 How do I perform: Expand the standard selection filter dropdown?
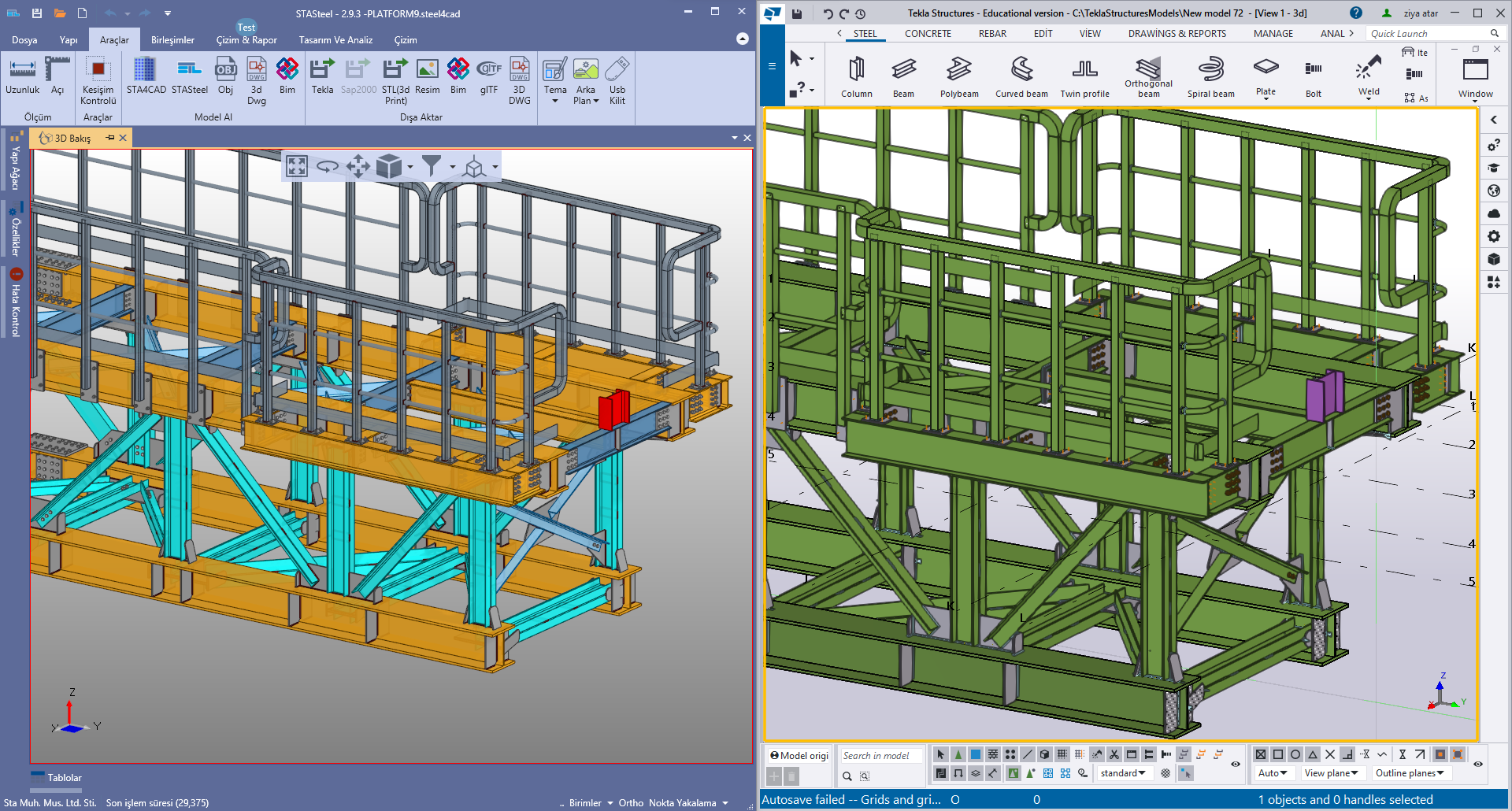(x=1123, y=773)
